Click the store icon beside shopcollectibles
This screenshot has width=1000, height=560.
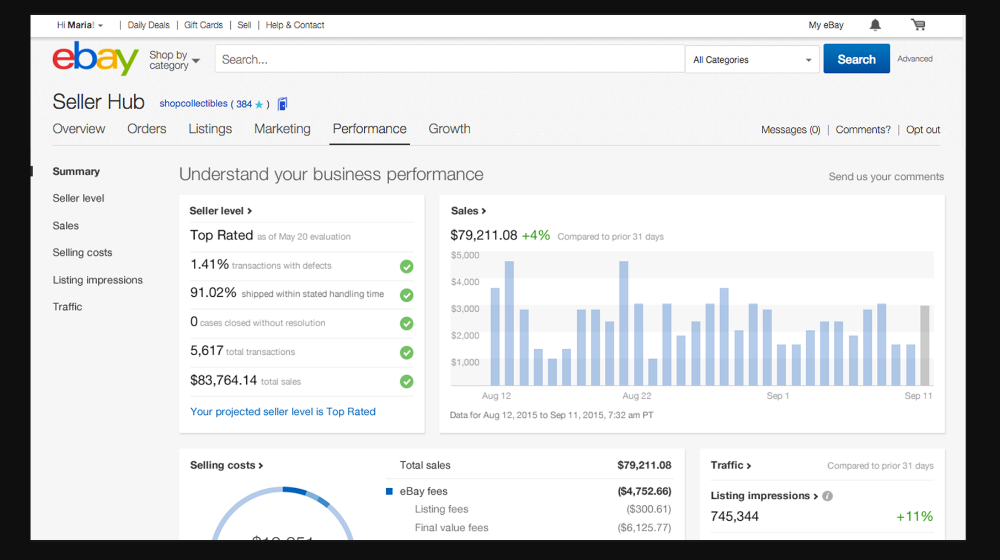click(283, 104)
